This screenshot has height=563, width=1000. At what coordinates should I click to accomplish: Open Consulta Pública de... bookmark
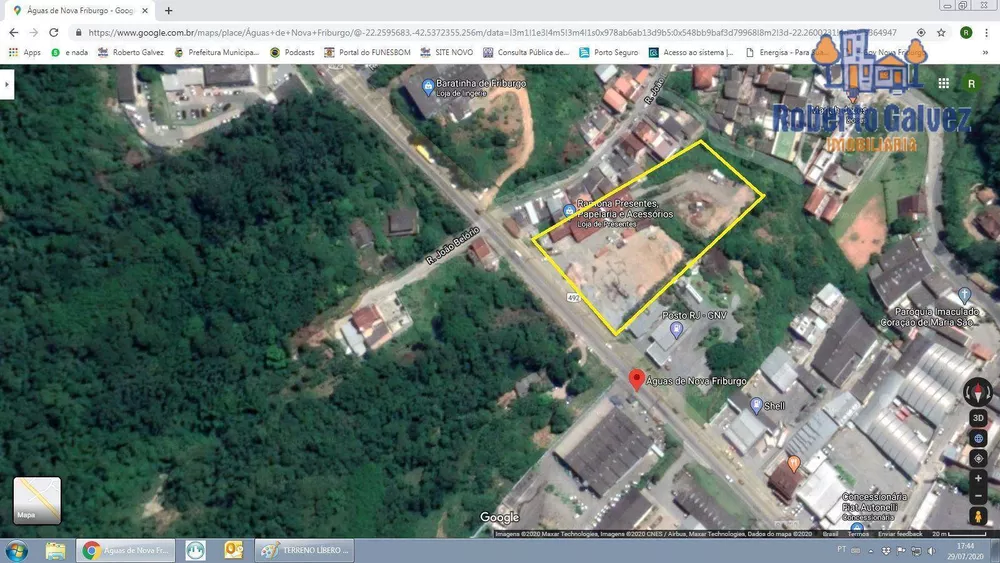pos(526,52)
